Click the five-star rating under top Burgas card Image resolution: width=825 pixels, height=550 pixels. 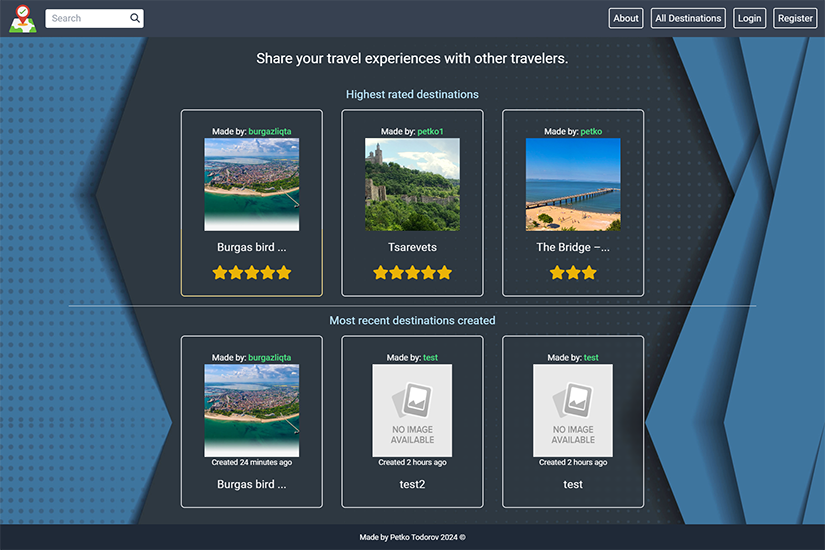(x=252, y=272)
